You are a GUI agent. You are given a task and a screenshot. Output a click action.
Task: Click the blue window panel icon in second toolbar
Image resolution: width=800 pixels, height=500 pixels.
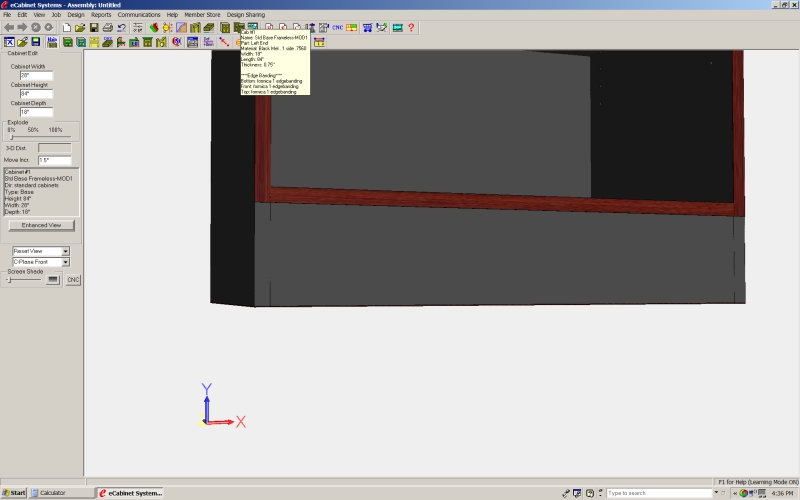coord(192,42)
